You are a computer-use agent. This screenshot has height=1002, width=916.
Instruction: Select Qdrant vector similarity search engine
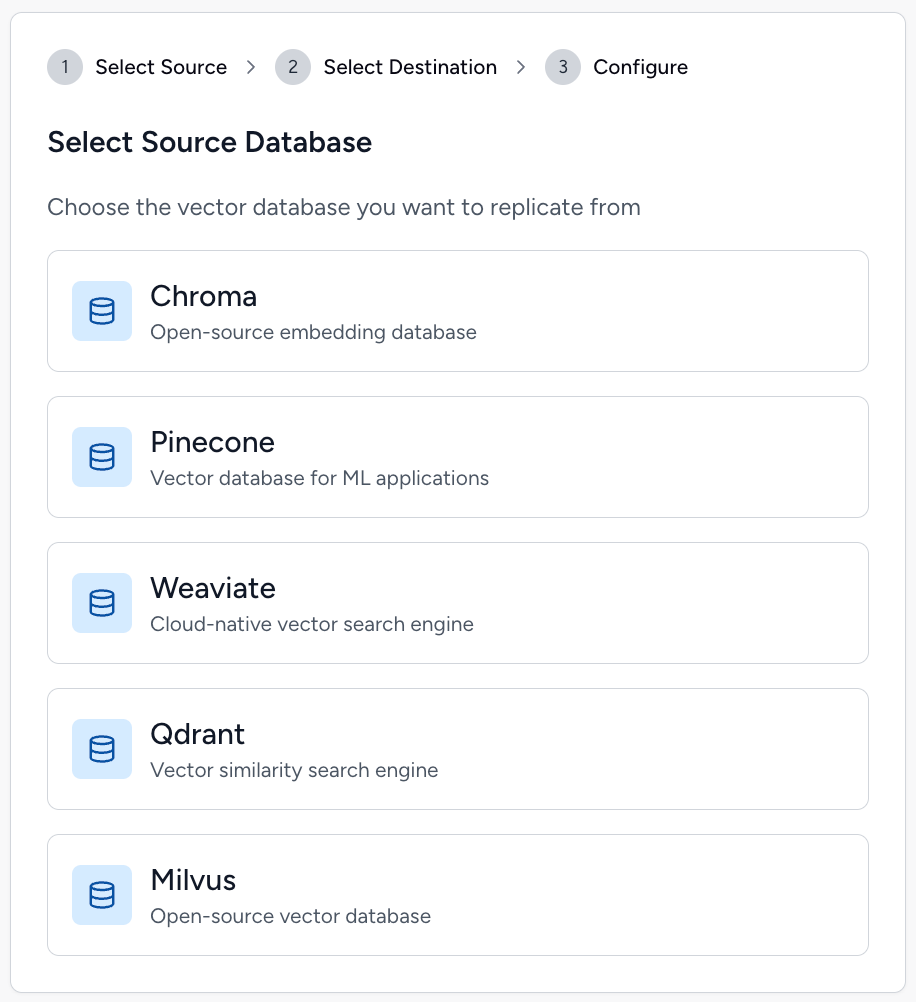pos(458,749)
